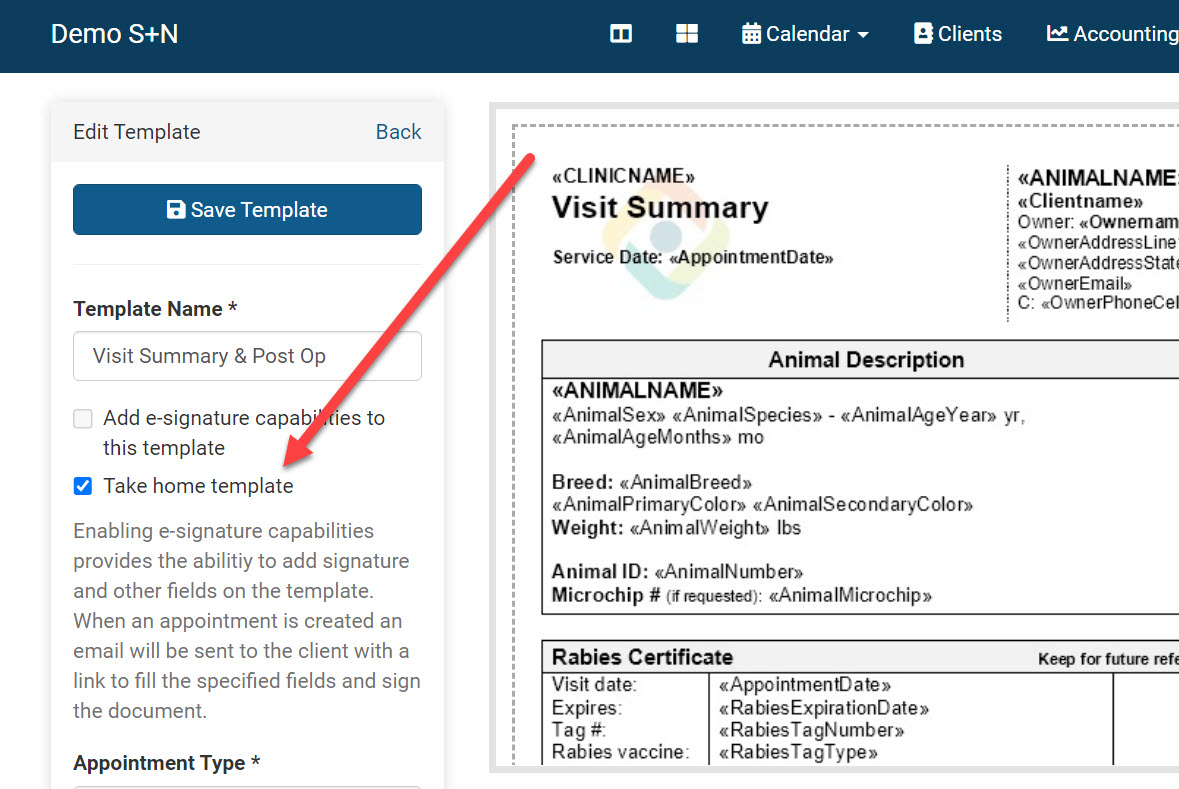The width and height of the screenshot is (1179, 789).
Task: Click the four-square grid icon in navbar
Action: [687, 34]
